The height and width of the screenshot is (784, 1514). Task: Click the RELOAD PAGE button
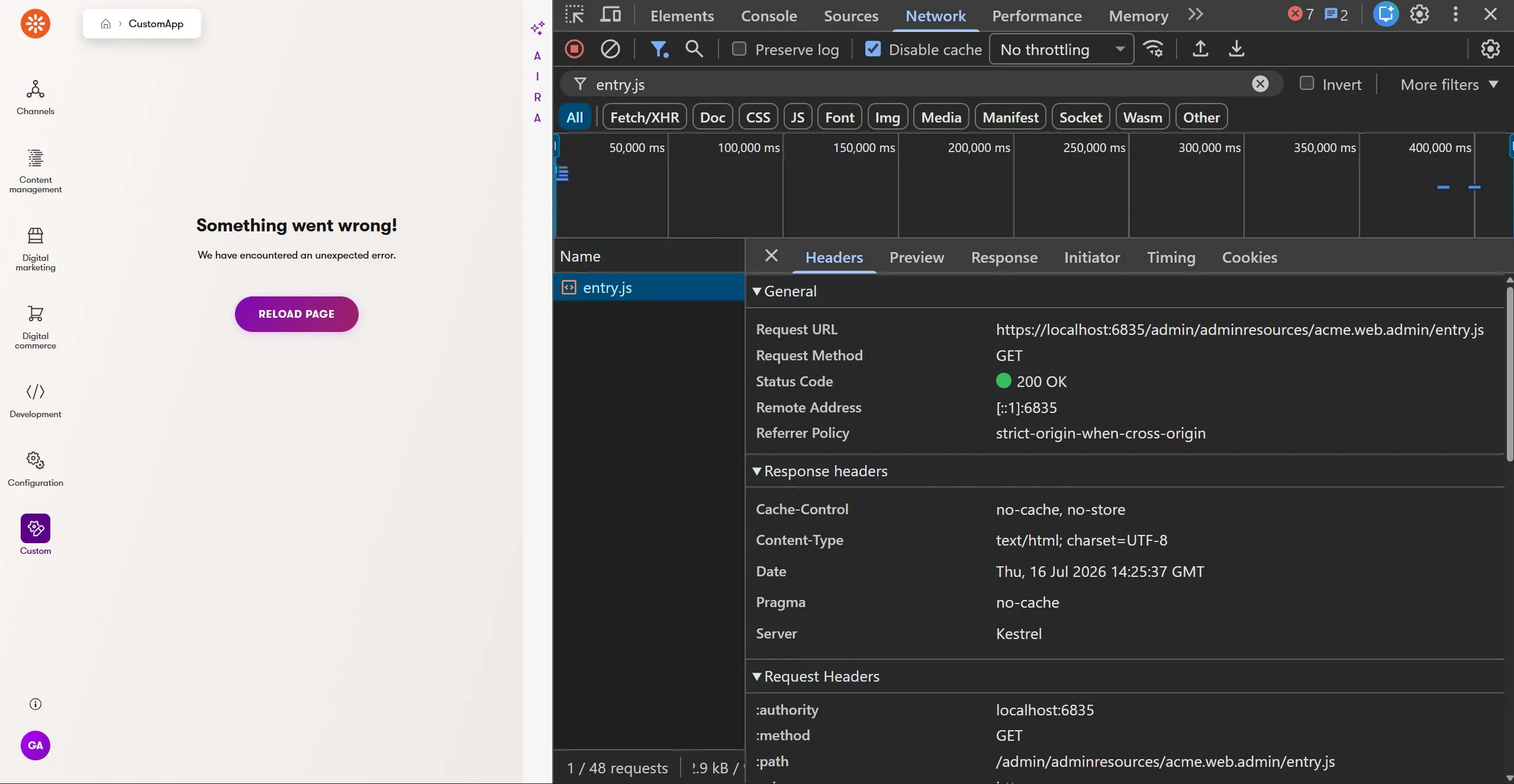click(297, 314)
